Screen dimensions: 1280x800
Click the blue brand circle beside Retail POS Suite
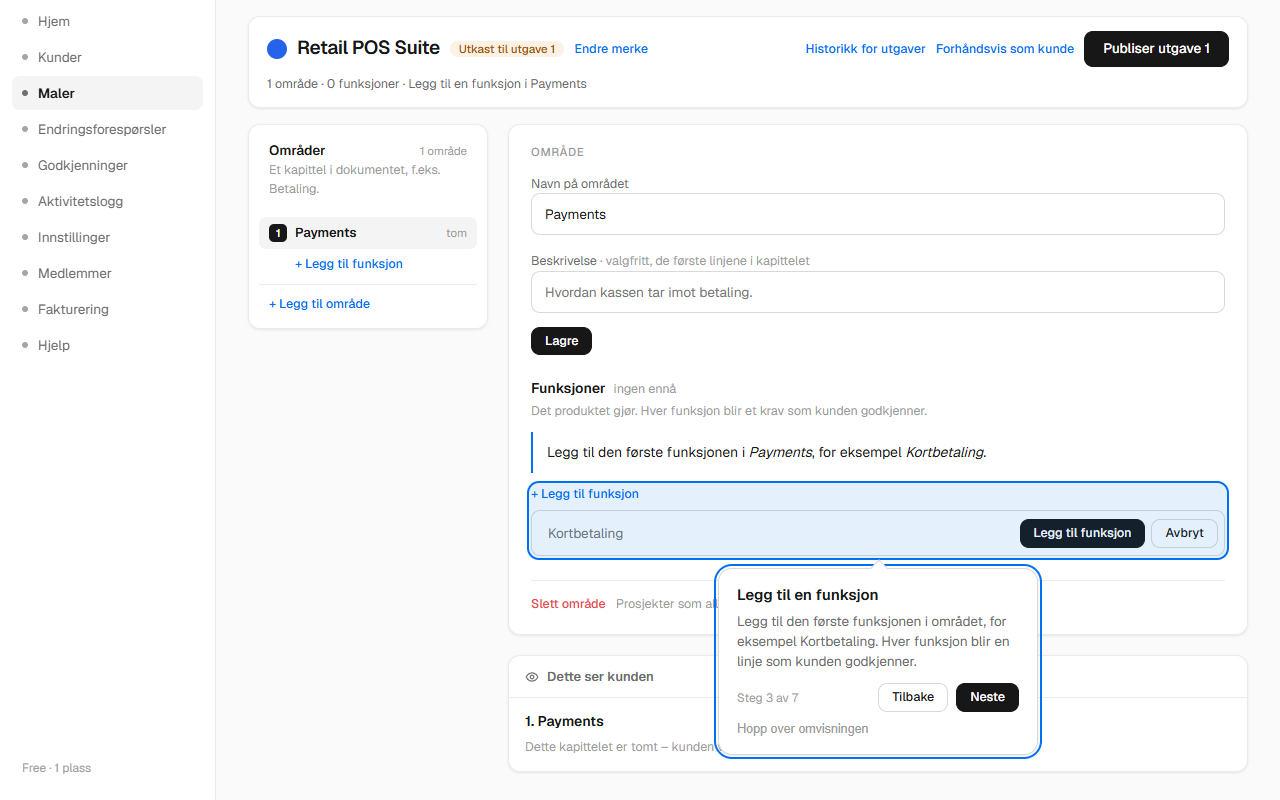point(277,48)
